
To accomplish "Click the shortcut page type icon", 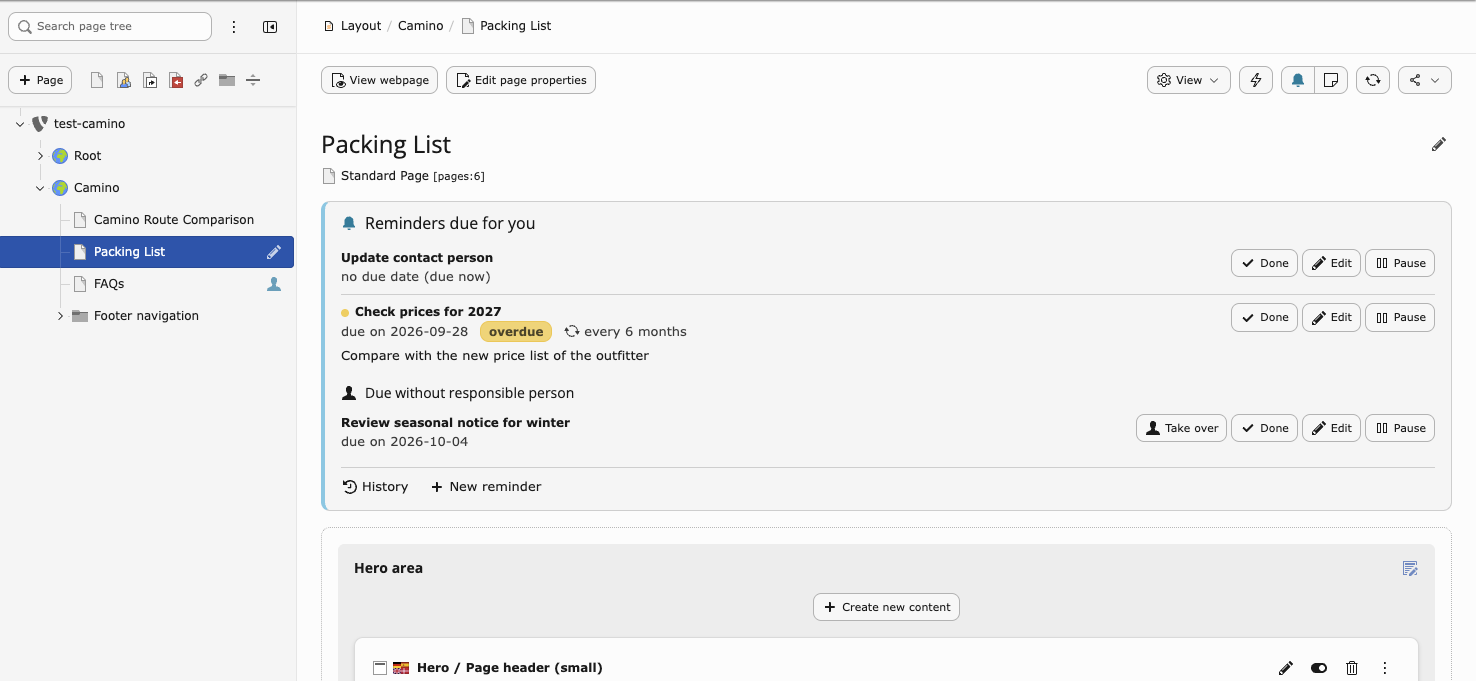I will (x=149, y=80).
